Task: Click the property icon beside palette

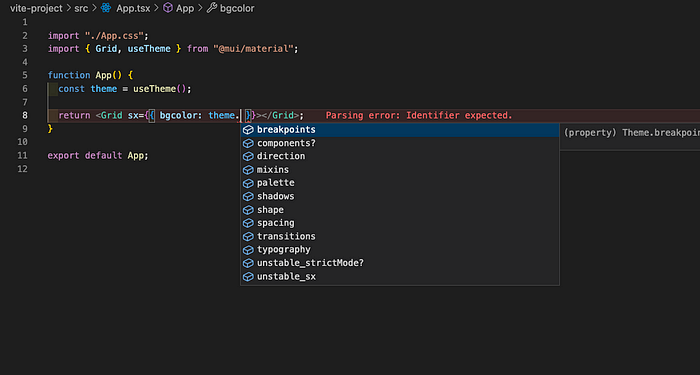Action: [248, 183]
